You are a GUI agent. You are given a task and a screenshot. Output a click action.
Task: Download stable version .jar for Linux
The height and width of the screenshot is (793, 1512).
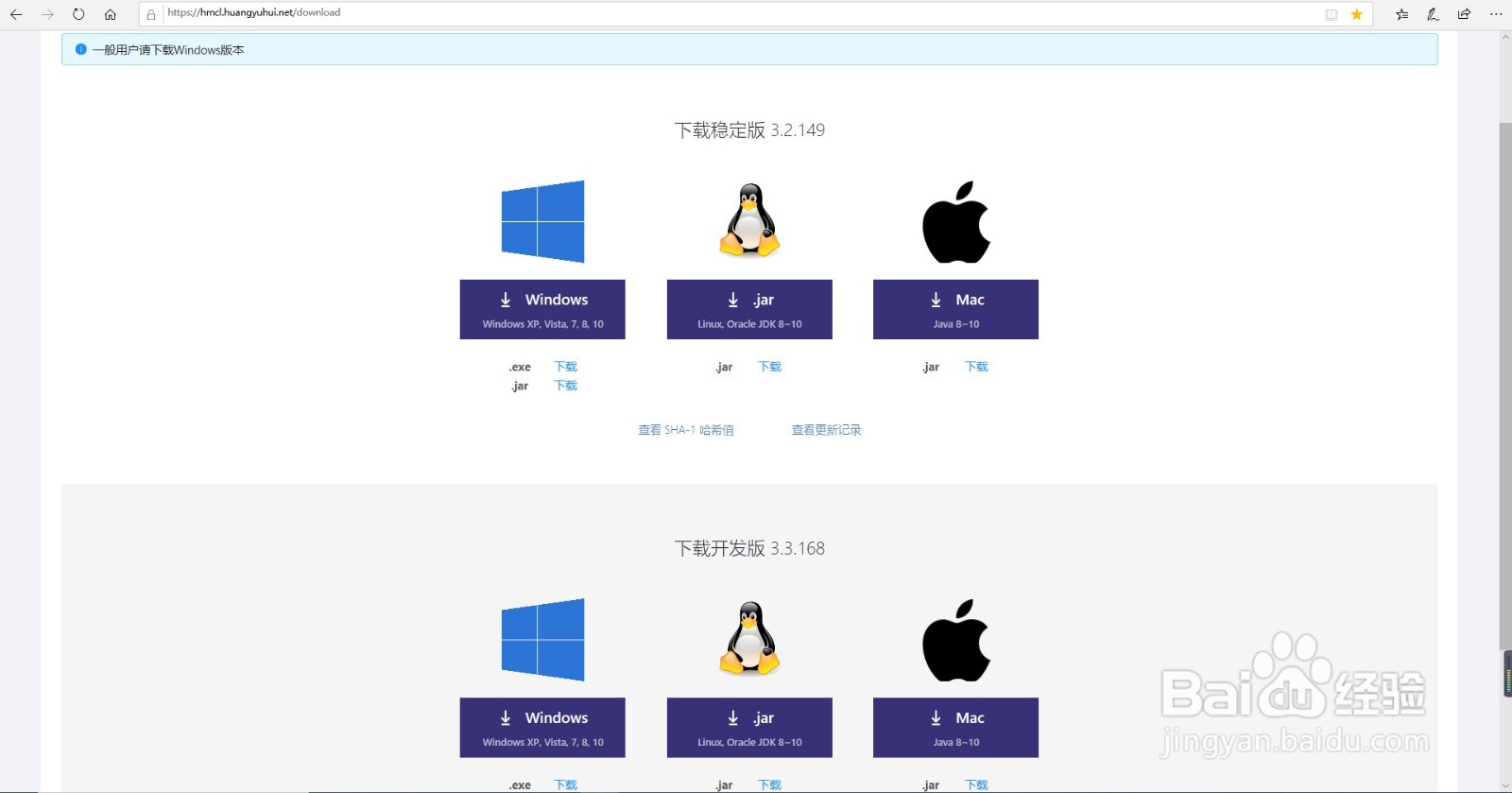[x=749, y=309]
